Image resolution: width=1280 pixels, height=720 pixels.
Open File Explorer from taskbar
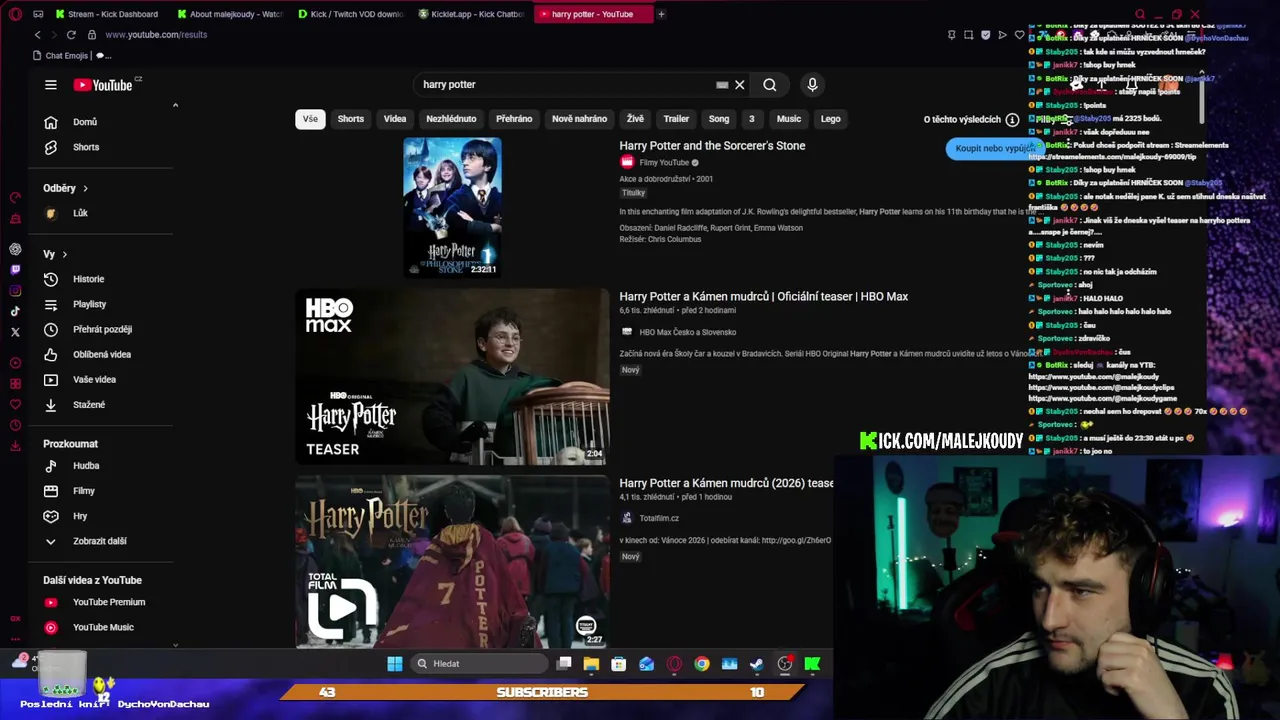click(x=591, y=664)
